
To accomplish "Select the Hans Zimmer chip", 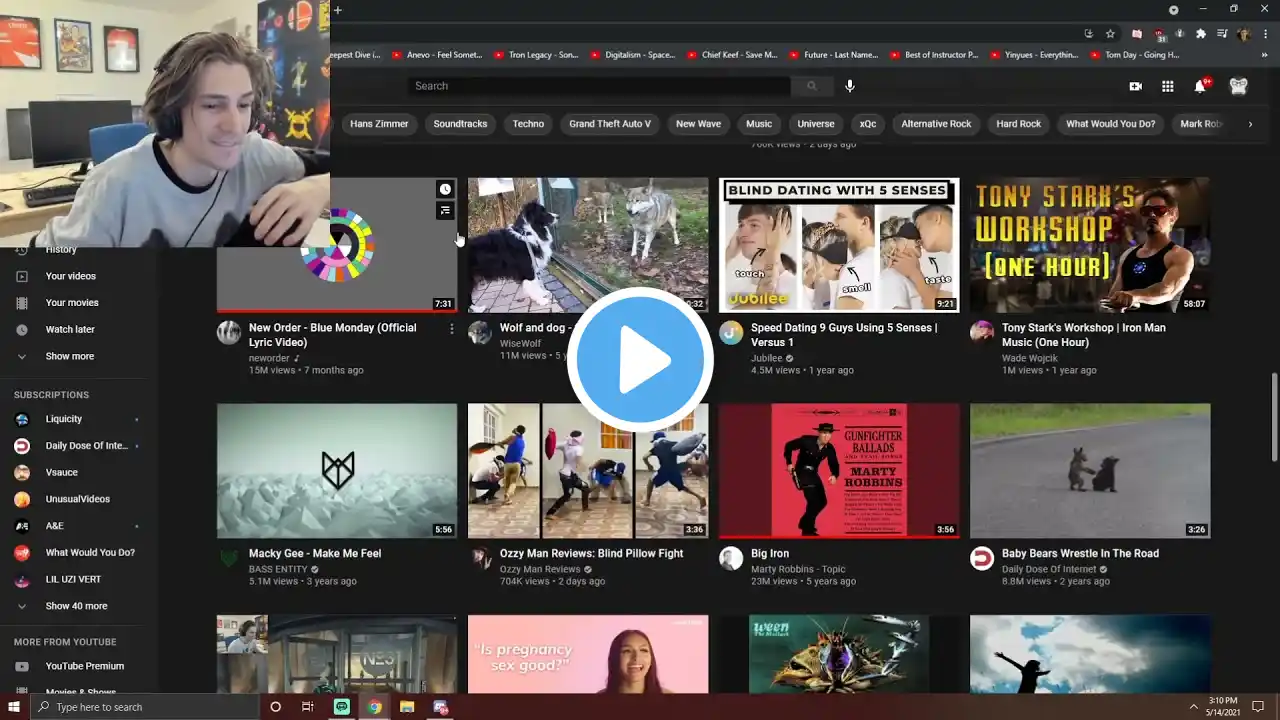I will (379, 124).
